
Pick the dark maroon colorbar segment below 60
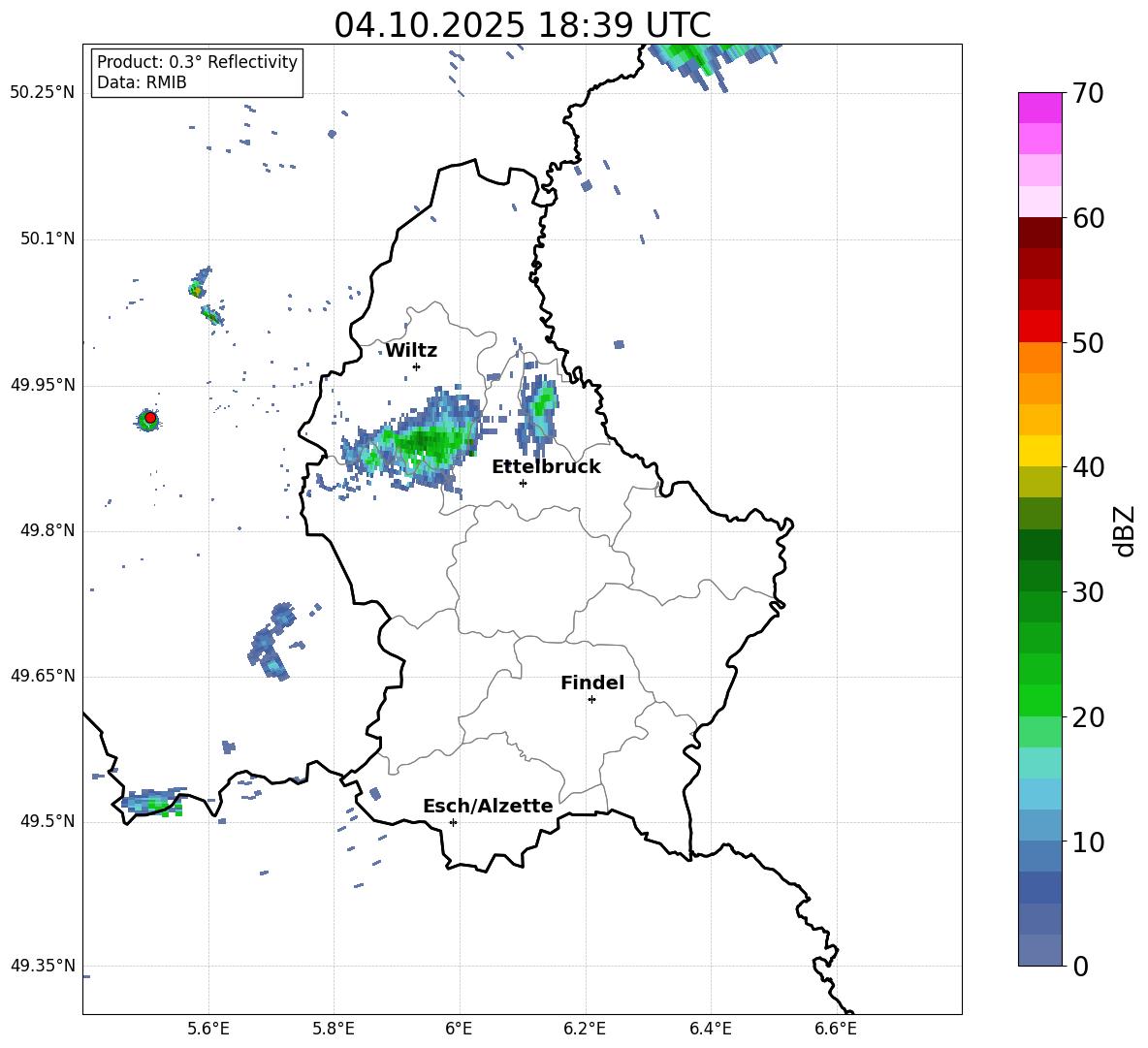[1040, 232]
